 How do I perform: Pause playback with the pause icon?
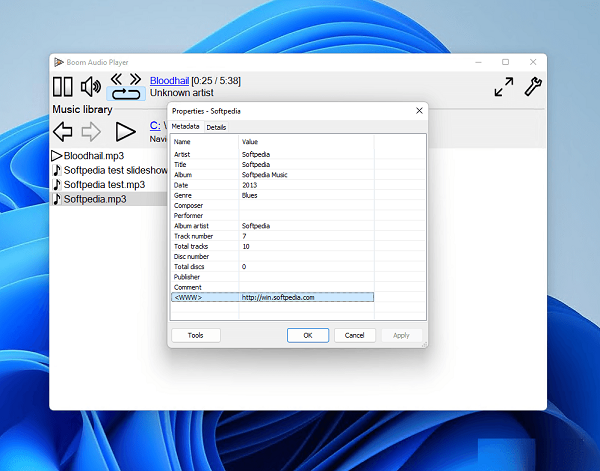pyautogui.click(x=63, y=87)
